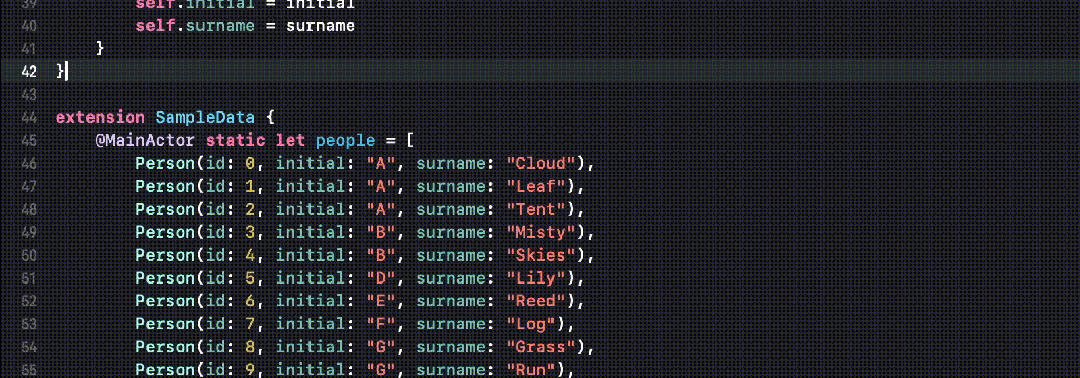1080x378 pixels.
Task: Click "initial:" label on the Grass row
Action: [x=315, y=347]
